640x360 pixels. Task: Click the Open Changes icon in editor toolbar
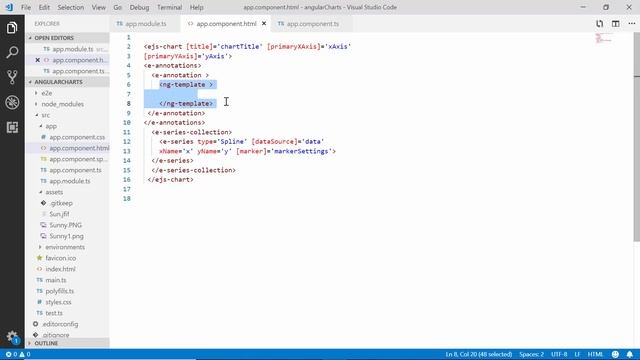point(599,24)
